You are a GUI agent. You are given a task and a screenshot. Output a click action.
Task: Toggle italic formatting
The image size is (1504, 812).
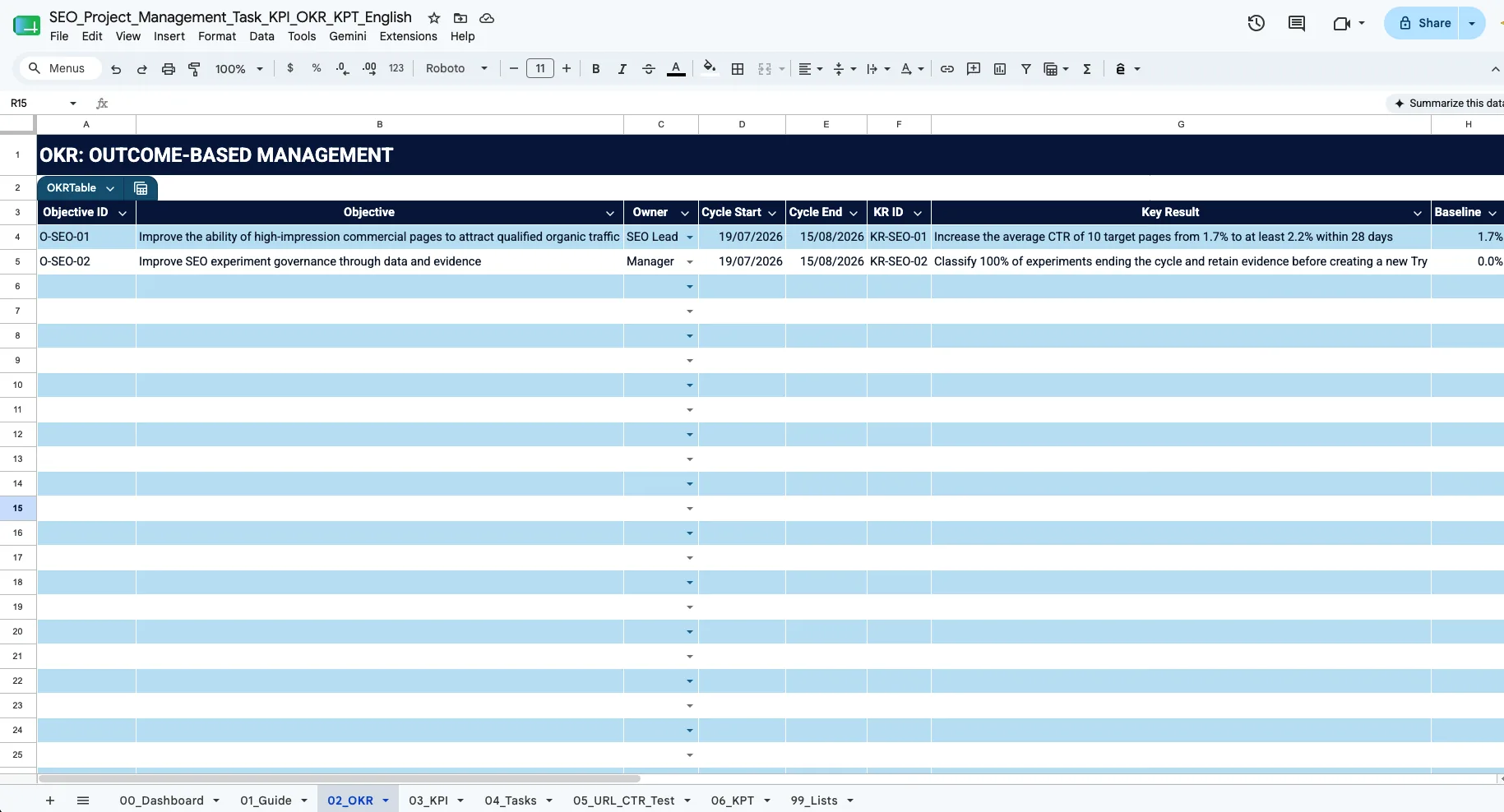coord(622,69)
